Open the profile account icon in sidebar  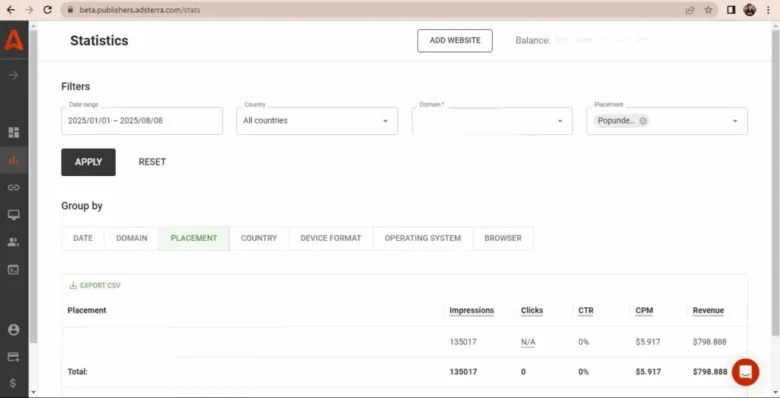pyautogui.click(x=14, y=330)
